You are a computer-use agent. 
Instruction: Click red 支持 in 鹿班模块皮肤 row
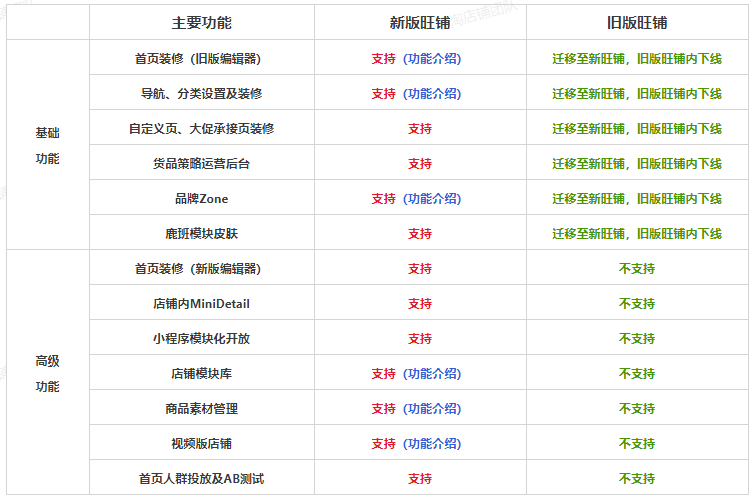420,234
